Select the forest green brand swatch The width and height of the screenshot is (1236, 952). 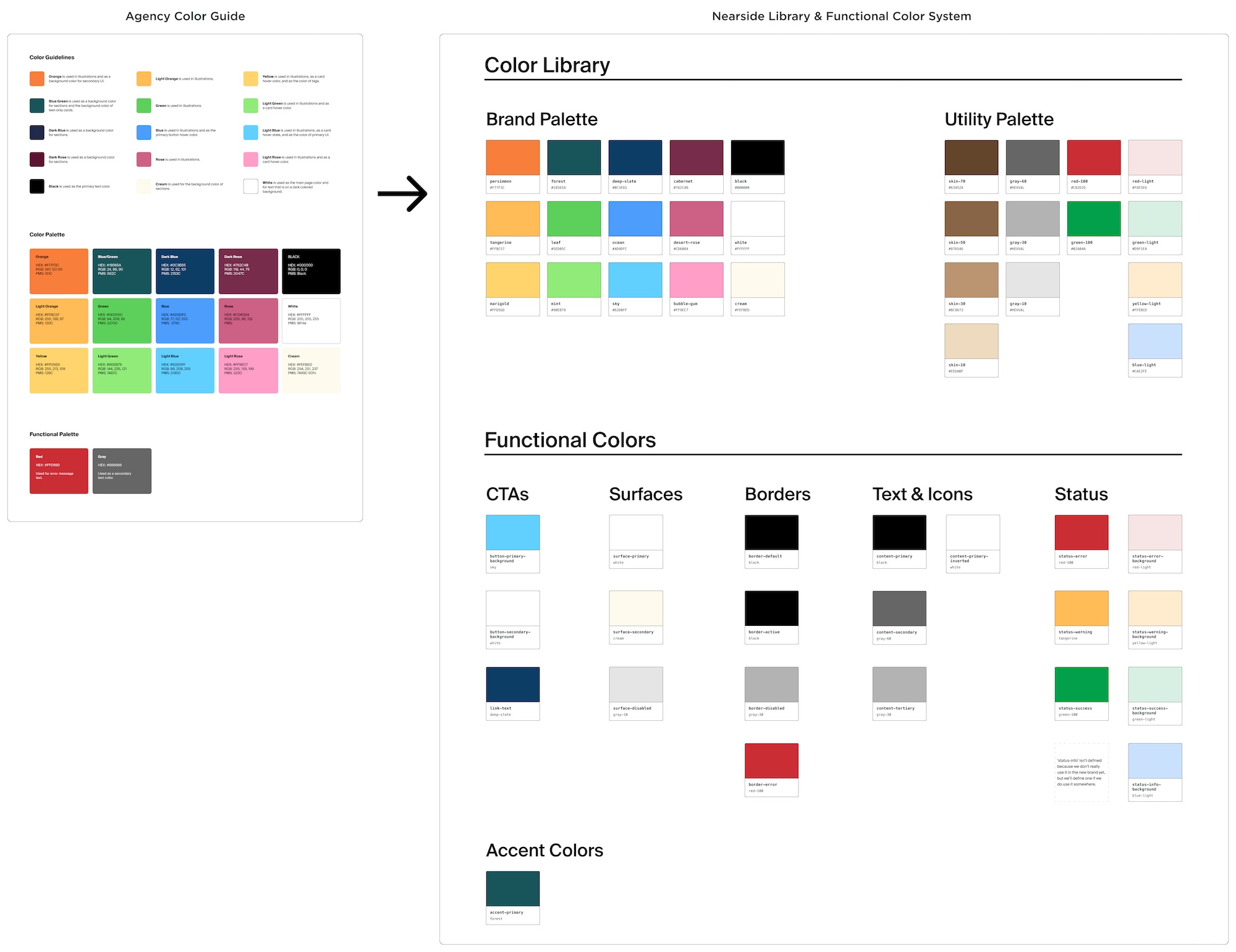(x=574, y=158)
